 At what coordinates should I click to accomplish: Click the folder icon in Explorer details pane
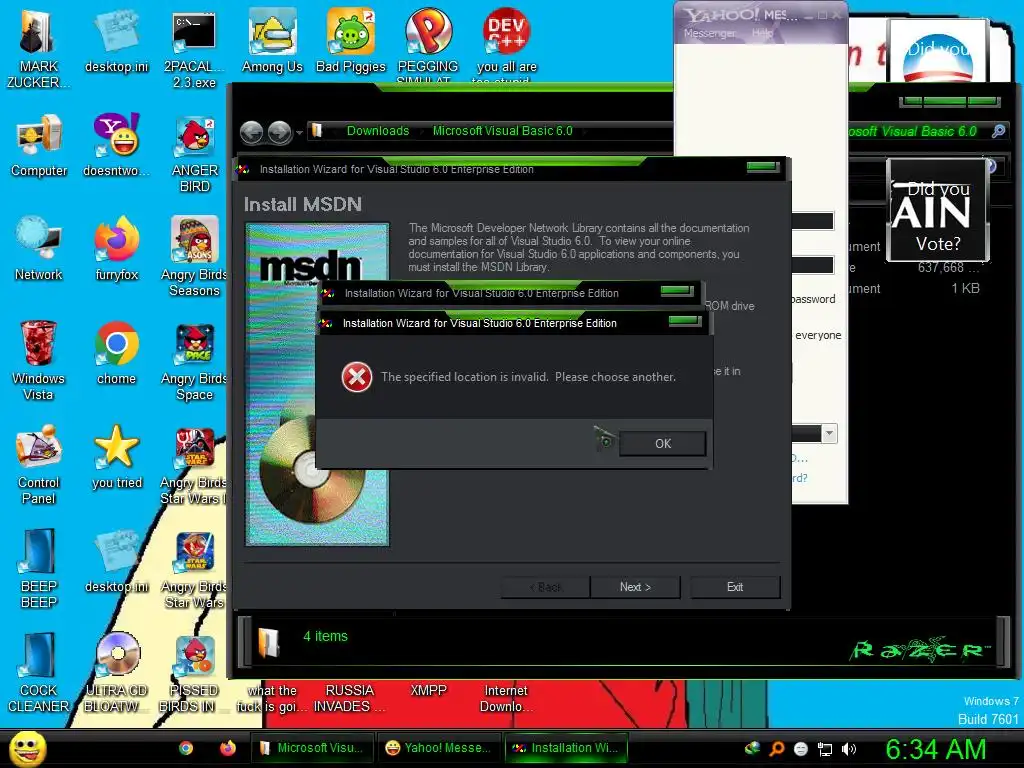pos(269,642)
